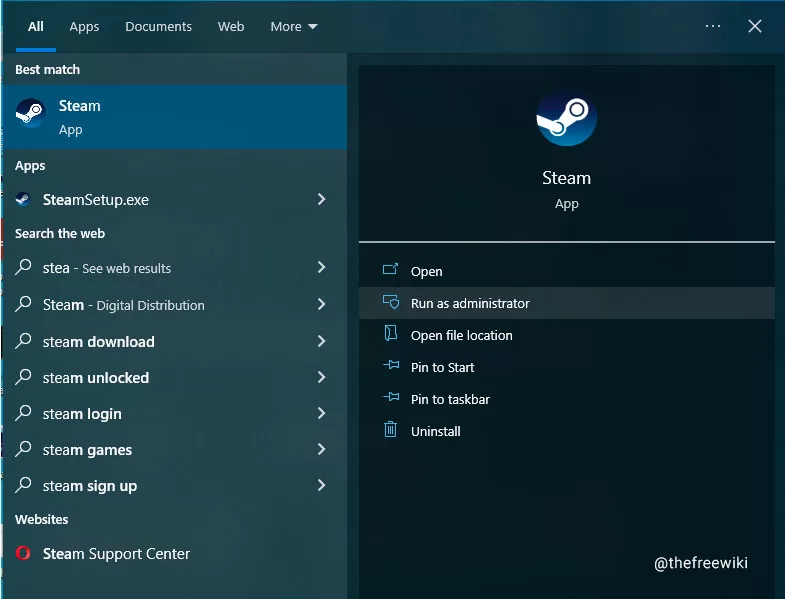785x599 pixels.
Task: Choose the 'steam games' suggestion
Action: [87, 450]
